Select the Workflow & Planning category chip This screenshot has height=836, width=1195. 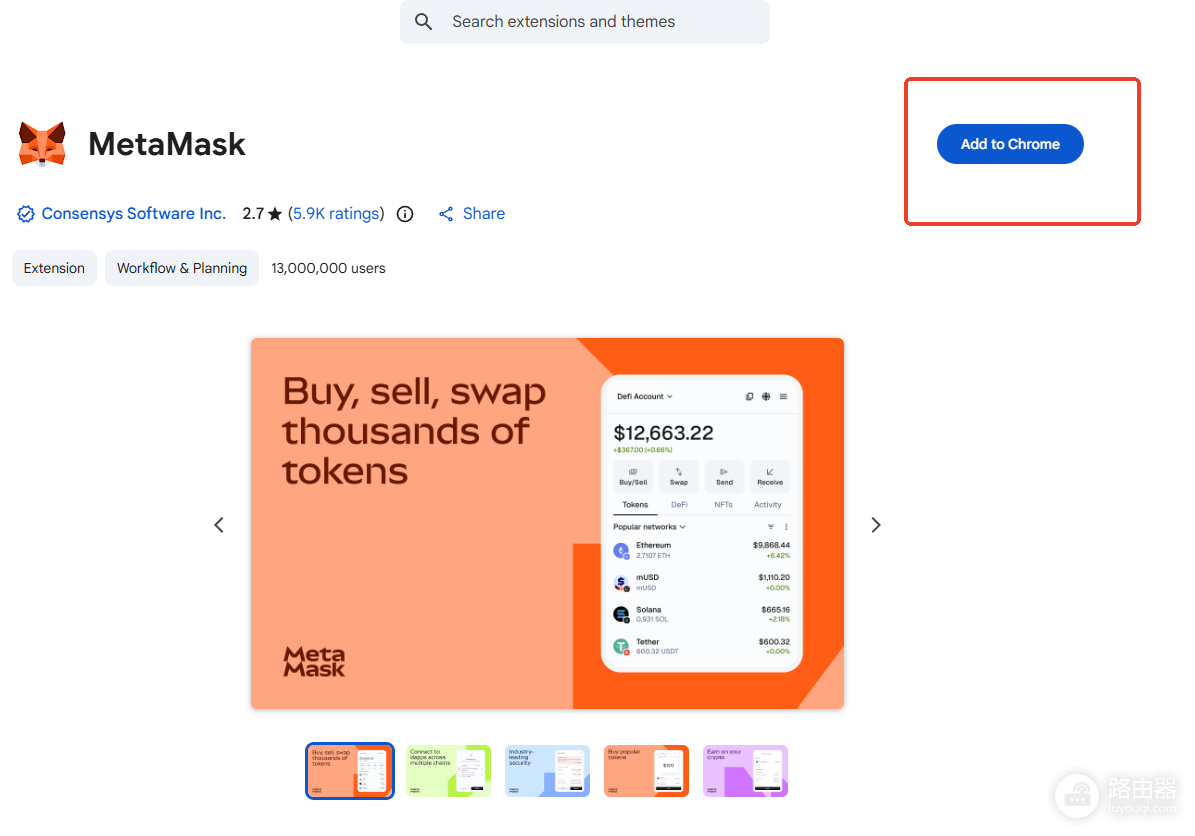tap(181, 268)
